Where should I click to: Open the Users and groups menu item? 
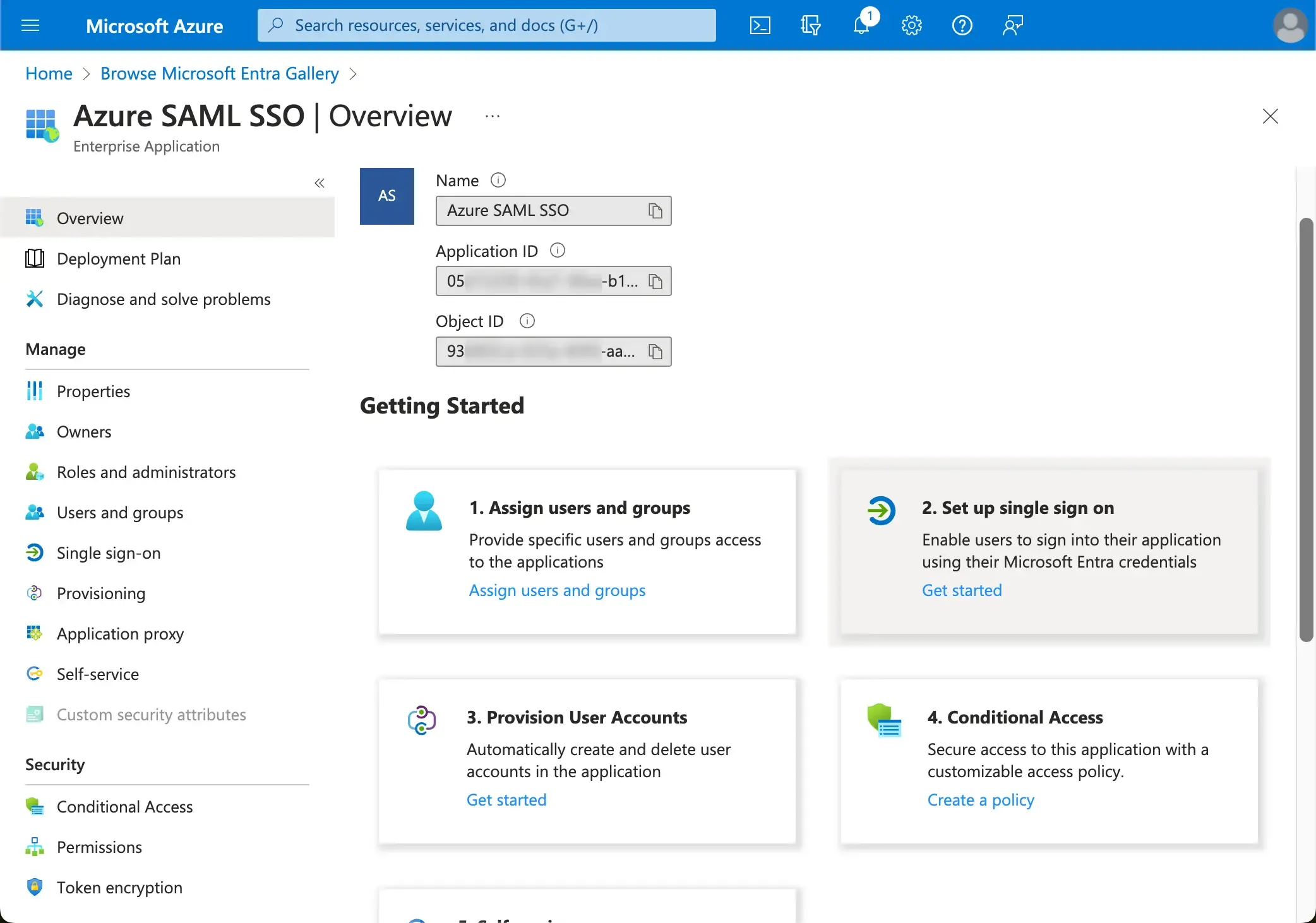tap(120, 511)
